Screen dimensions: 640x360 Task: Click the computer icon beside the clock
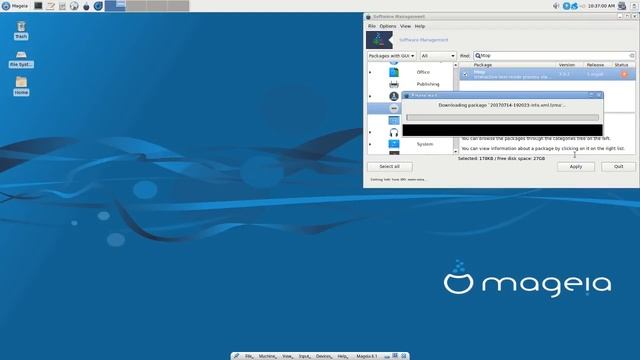click(x=622, y=6)
